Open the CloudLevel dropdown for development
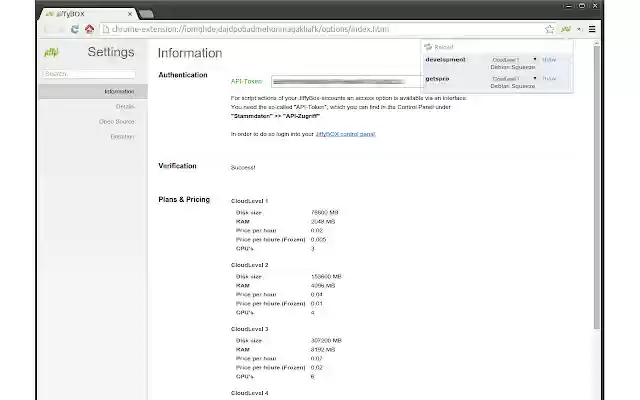 (x=514, y=60)
